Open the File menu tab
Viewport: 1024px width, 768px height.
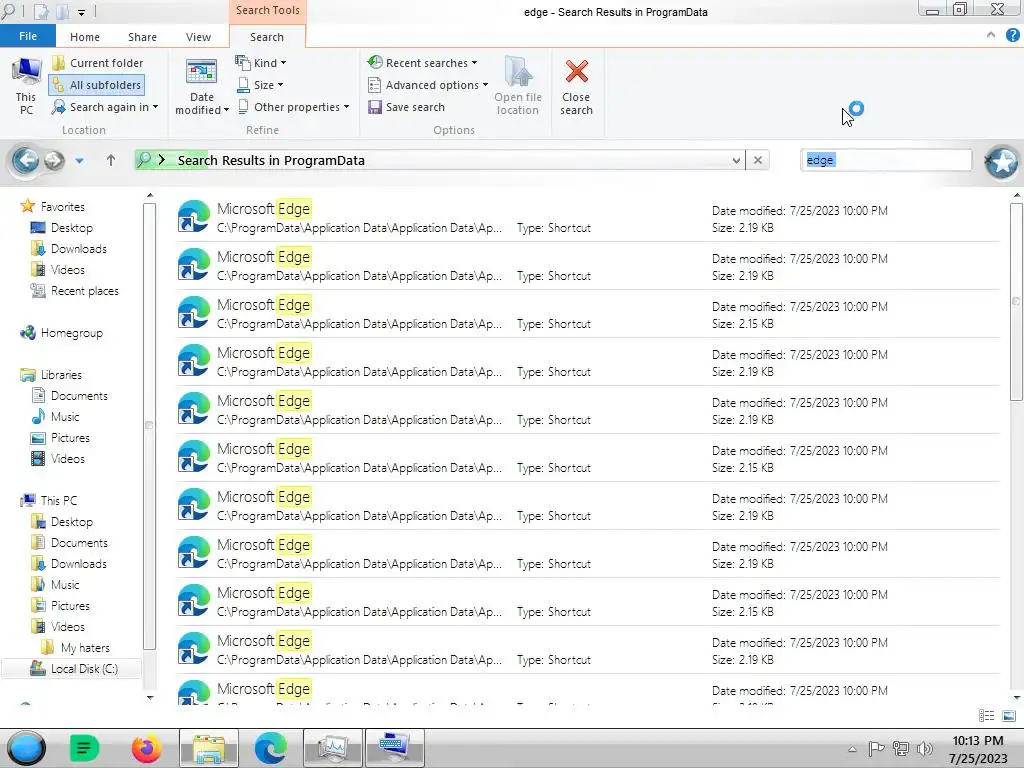27,36
